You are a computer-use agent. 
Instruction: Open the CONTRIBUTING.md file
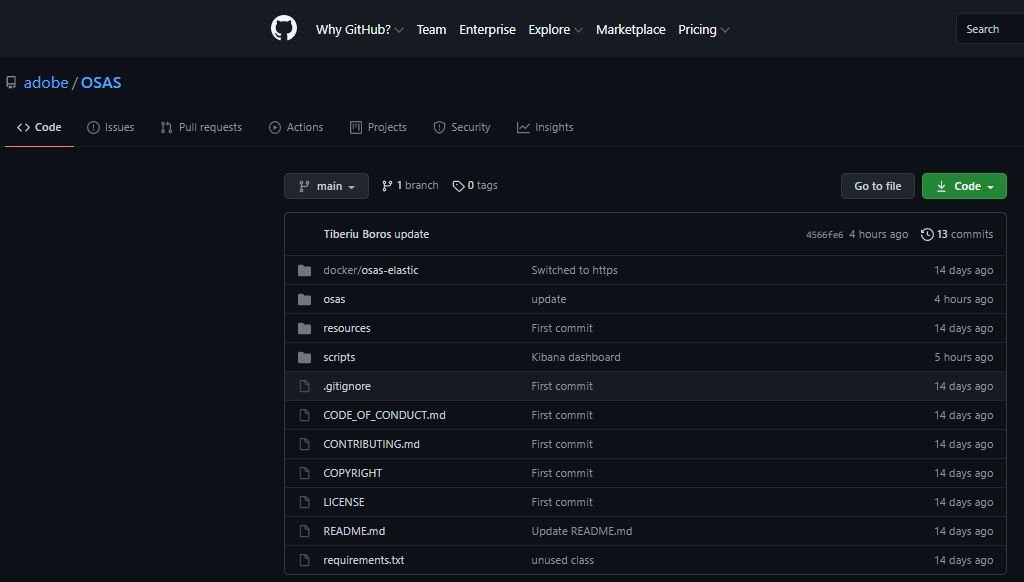[371, 444]
